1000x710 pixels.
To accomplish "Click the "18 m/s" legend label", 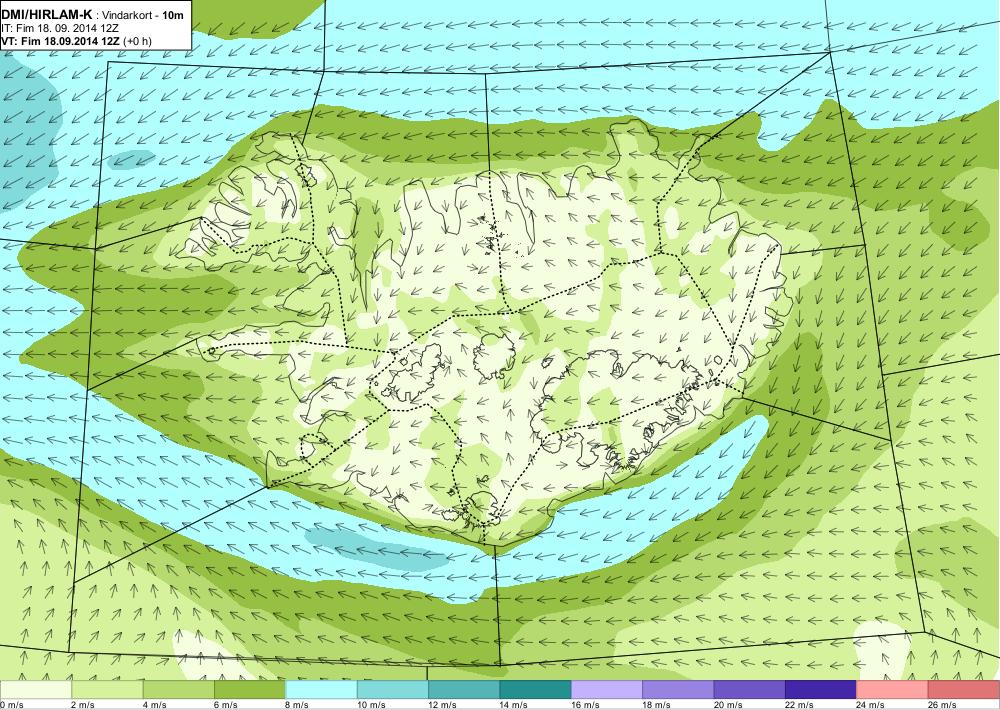I will click(657, 705).
